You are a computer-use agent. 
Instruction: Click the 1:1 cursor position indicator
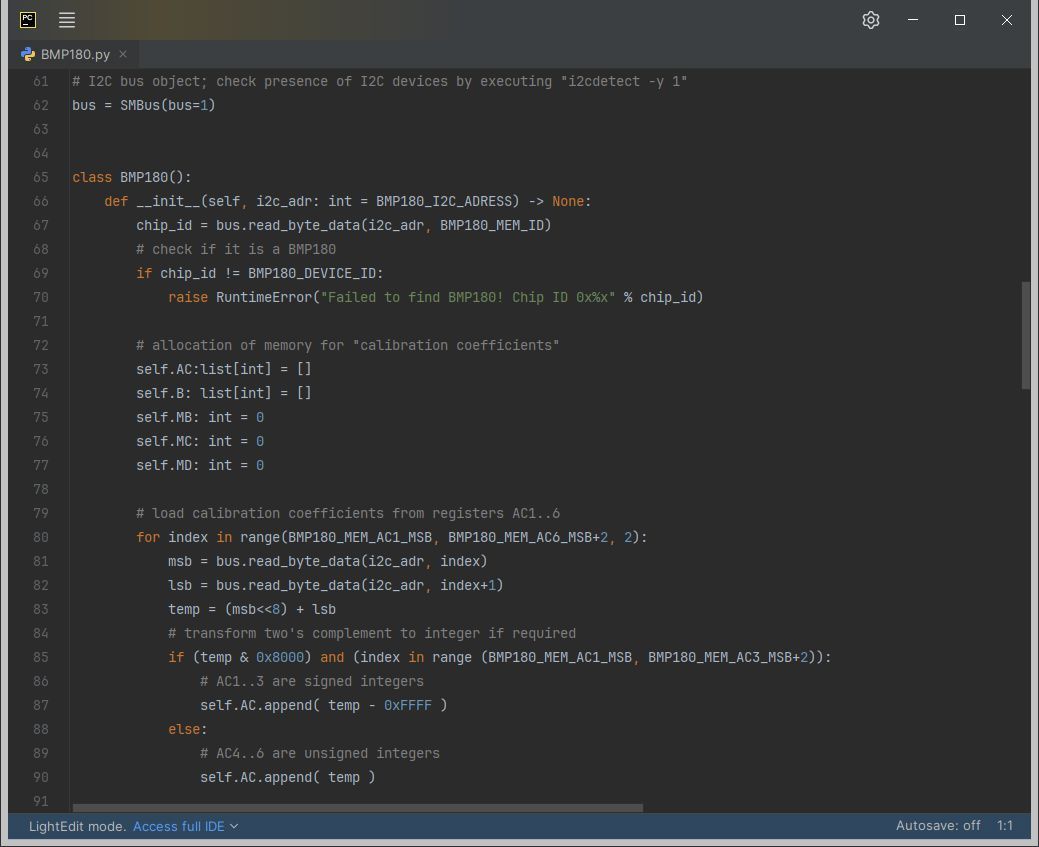1005,826
